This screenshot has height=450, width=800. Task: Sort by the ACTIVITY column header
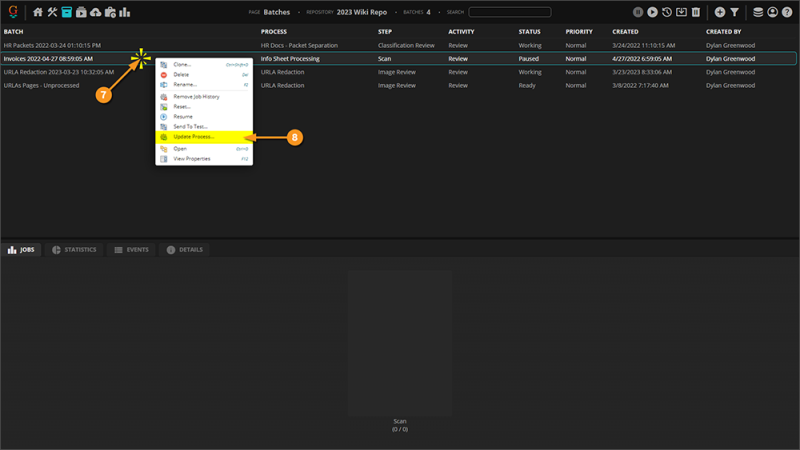click(x=461, y=32)
